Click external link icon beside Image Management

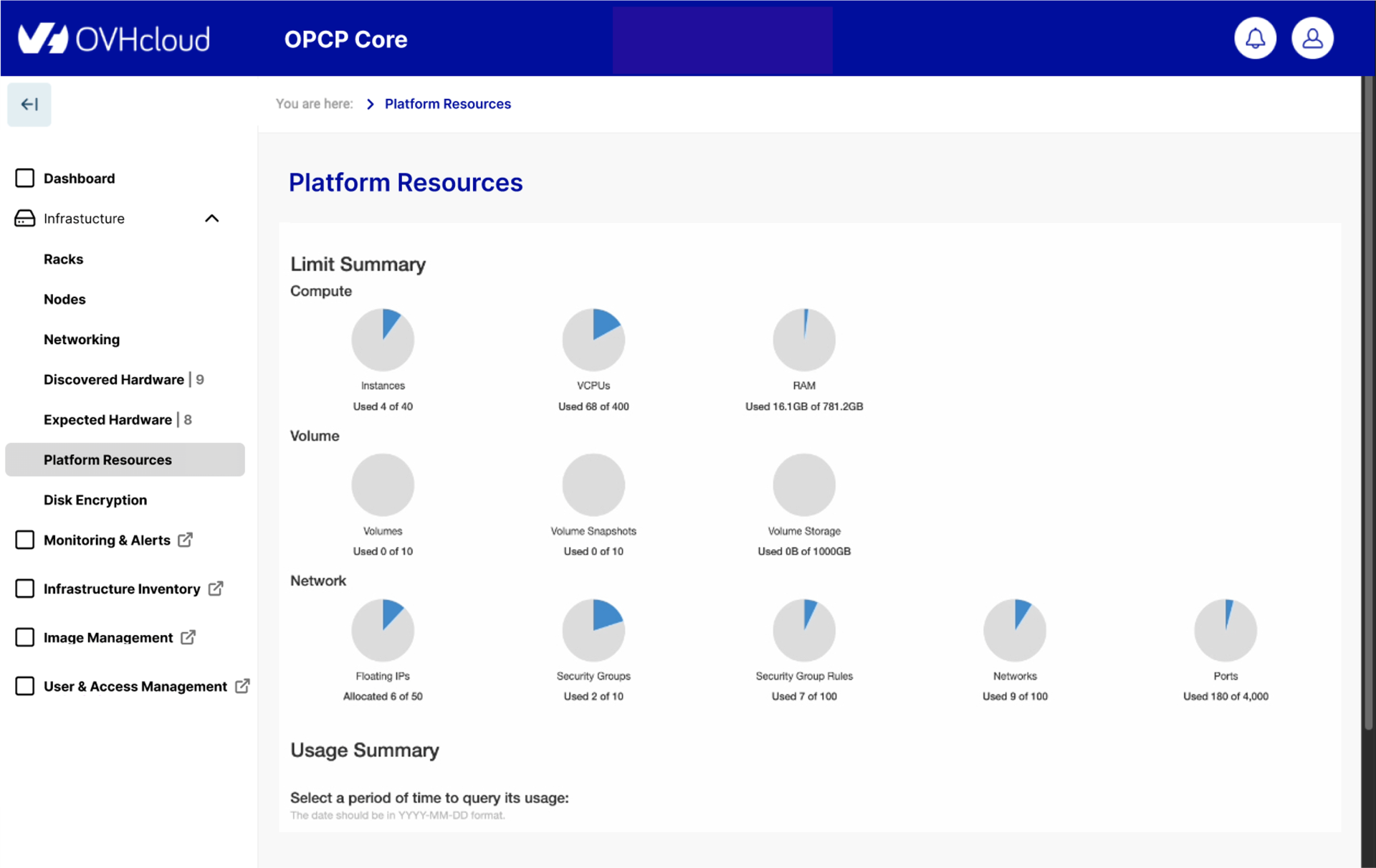pos(188,637)
